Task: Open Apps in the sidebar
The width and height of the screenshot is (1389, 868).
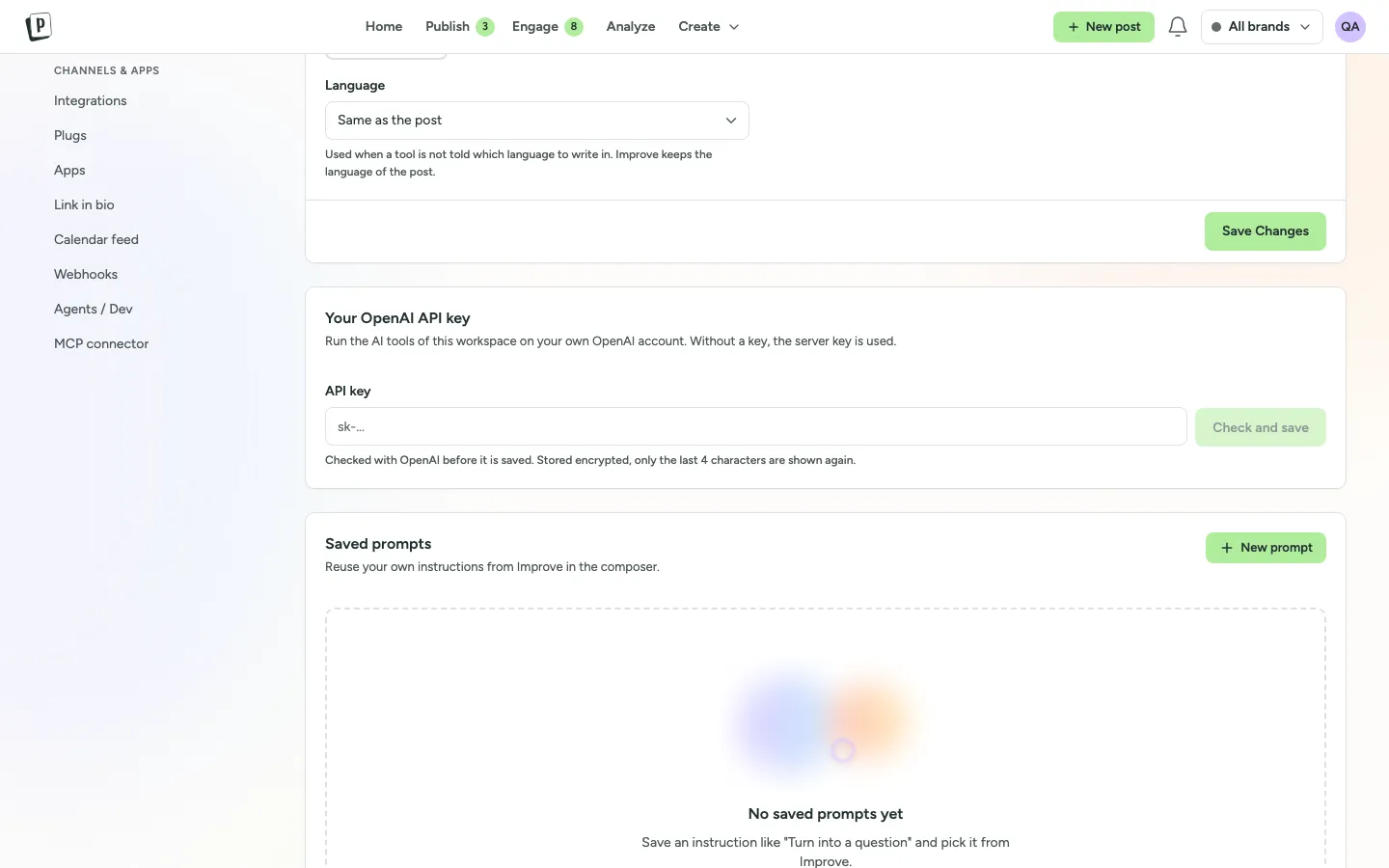Action: click(69, 171)
